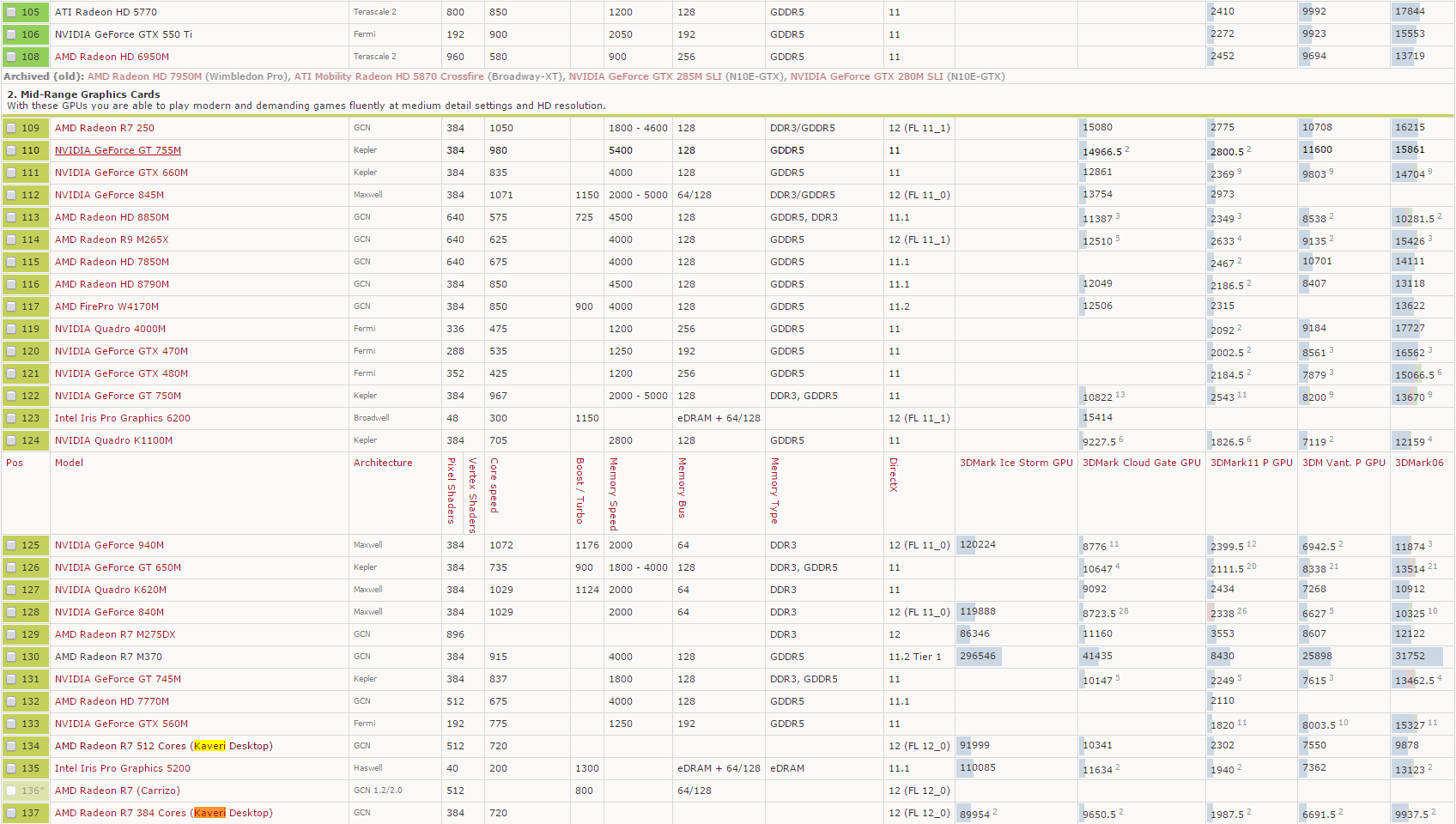This screenshot has width=1456, height=824.
Task: Open NVIDIA GeForce GTX 660M page
Action: pyautogui.click(x=121, y=173)
